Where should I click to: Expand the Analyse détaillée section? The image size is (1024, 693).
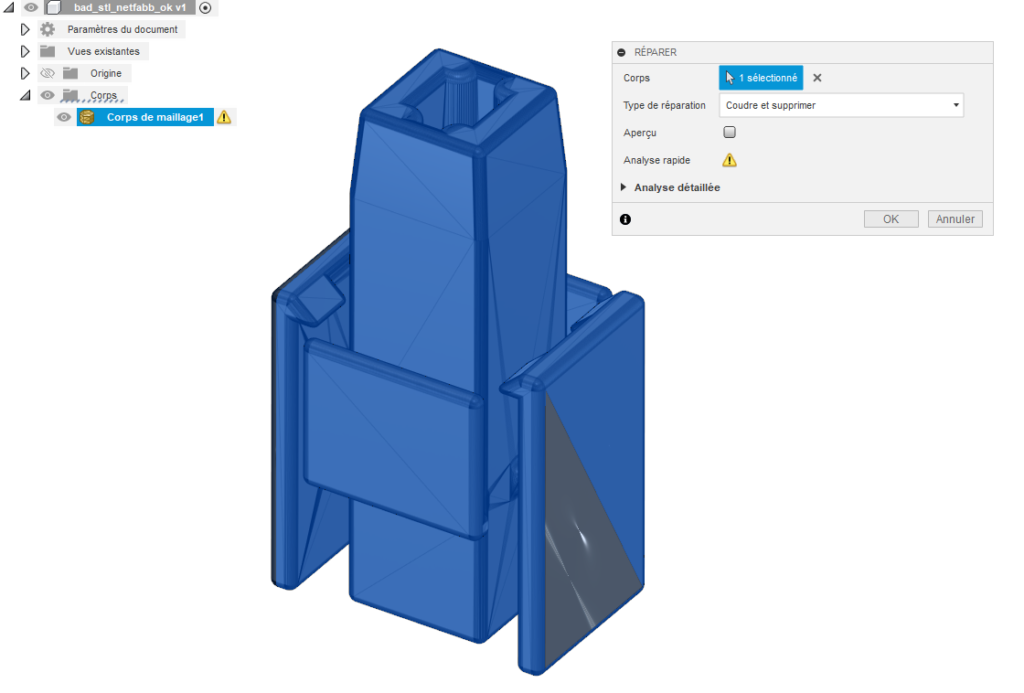pos(624,187)
